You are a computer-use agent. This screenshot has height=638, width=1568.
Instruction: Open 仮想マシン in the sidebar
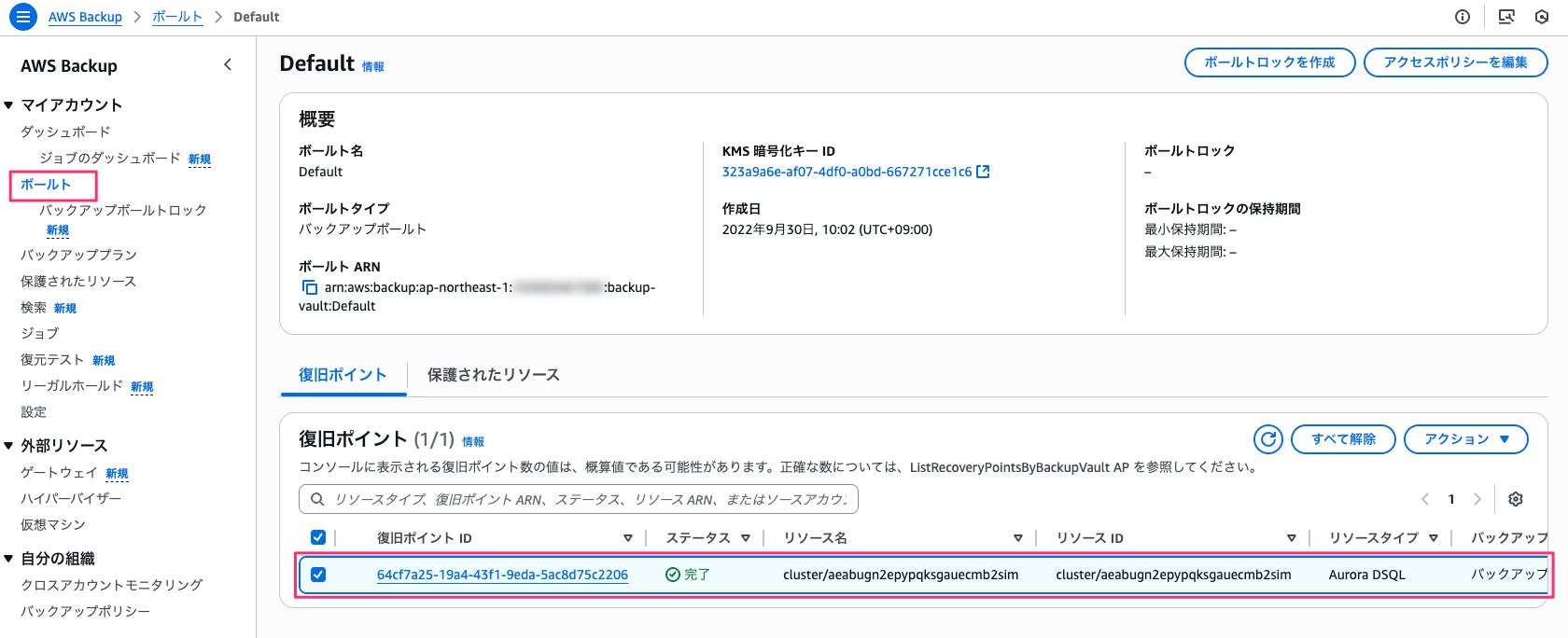coord(53,524)
